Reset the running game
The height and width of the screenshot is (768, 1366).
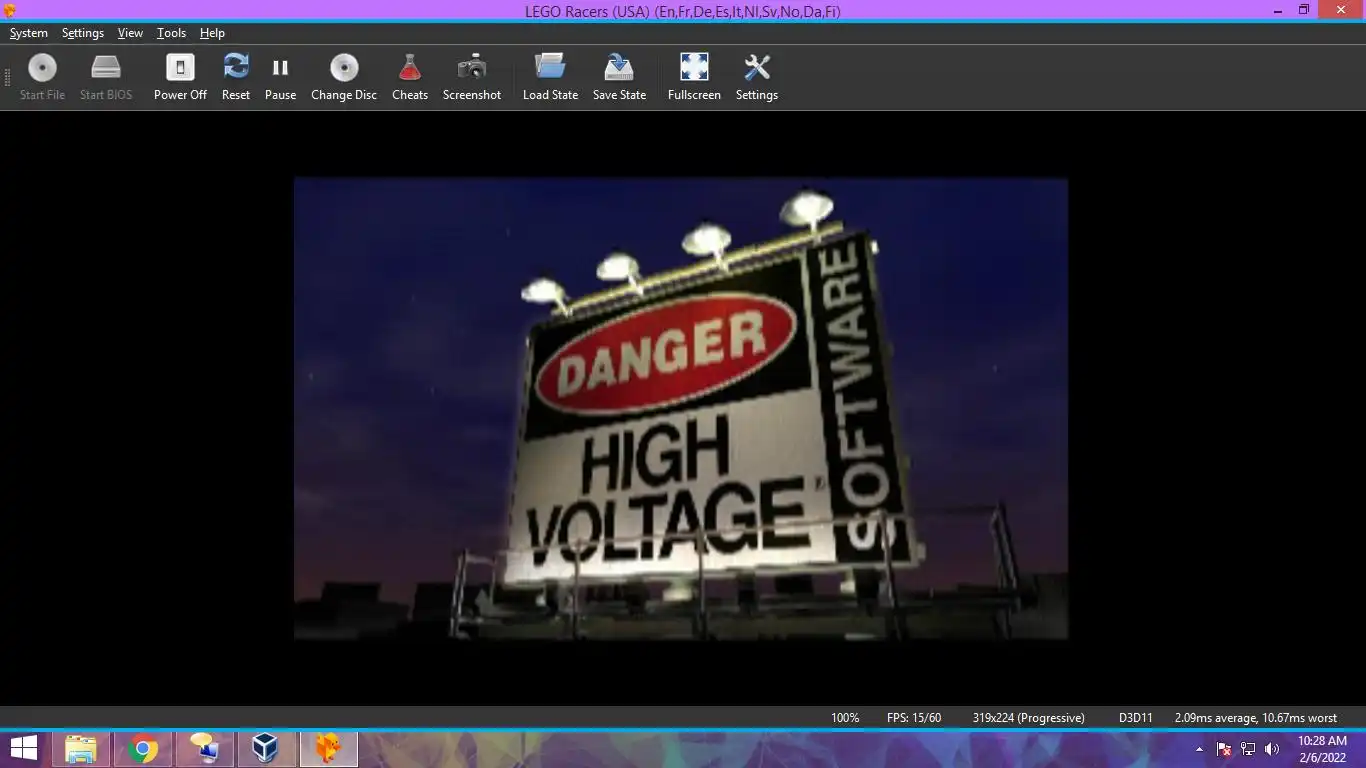[236, 77]
